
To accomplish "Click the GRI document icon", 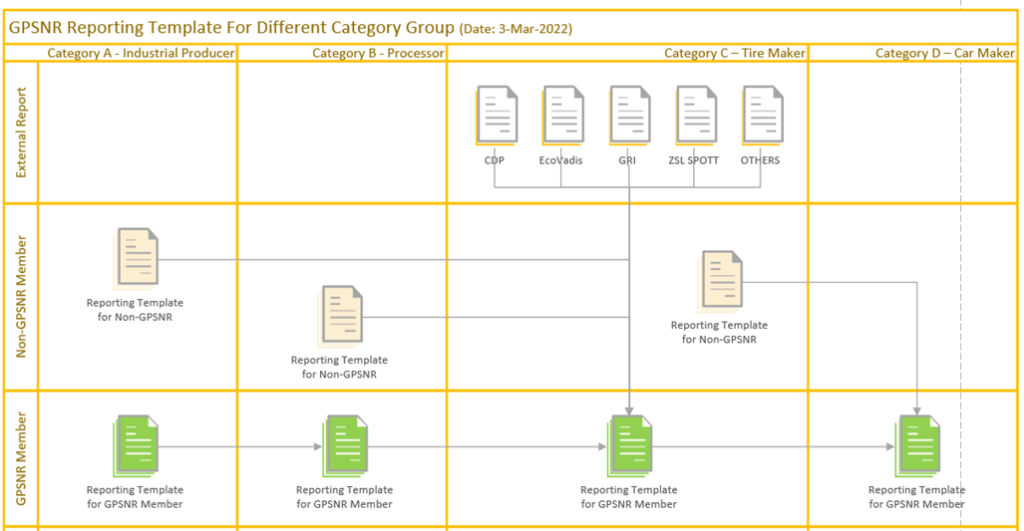I will tap(629, 115).
